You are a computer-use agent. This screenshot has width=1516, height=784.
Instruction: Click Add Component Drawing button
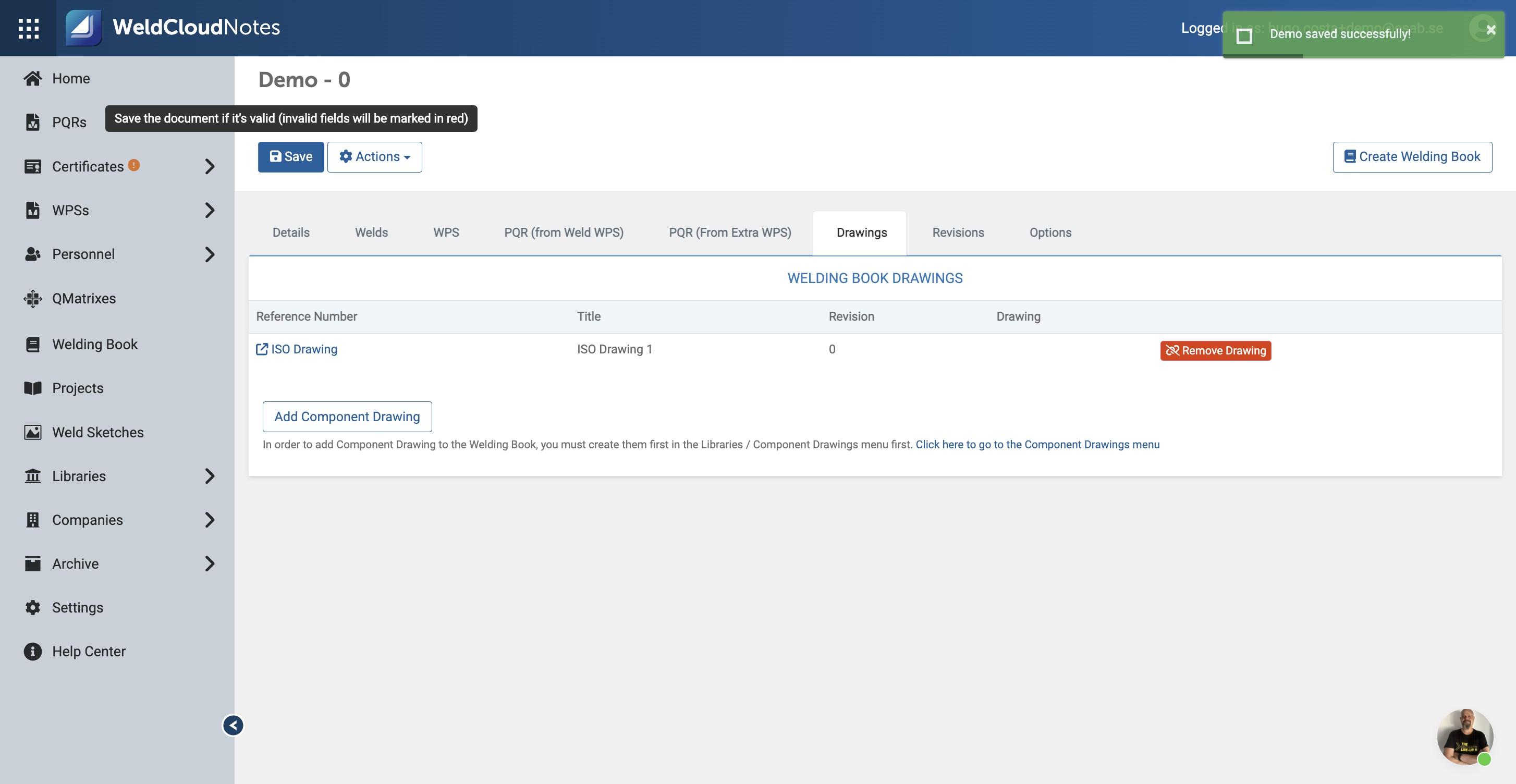pyautogui.click(x=347, y=416)
